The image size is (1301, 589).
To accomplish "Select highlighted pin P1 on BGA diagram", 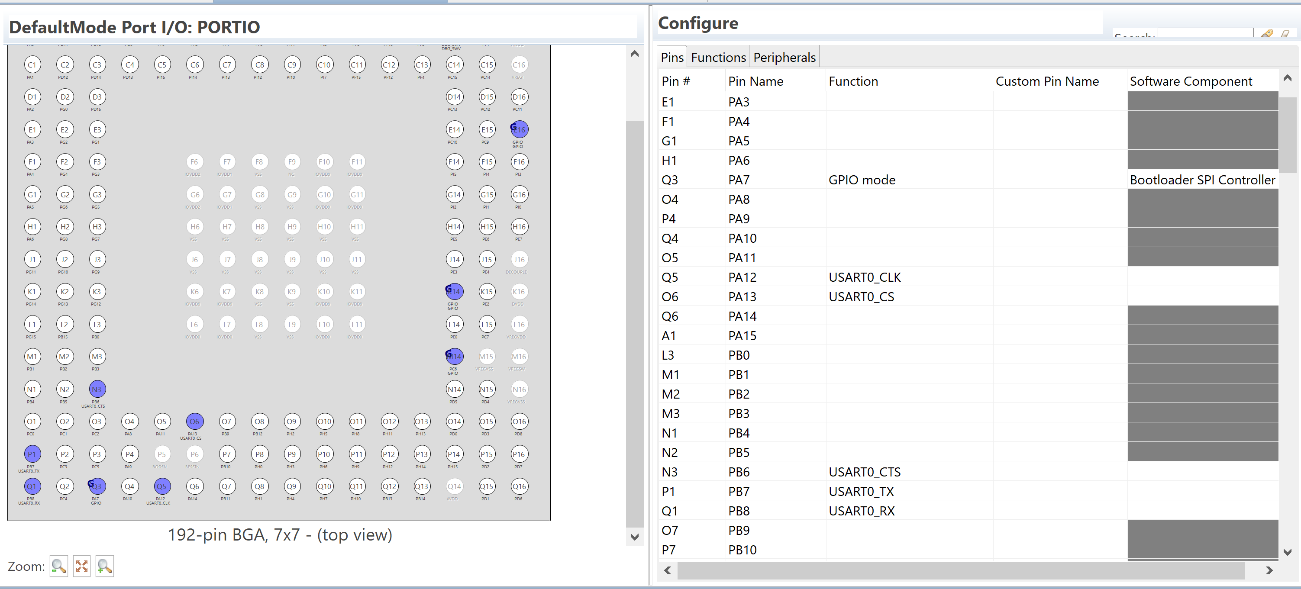I will tap(32, 454).
